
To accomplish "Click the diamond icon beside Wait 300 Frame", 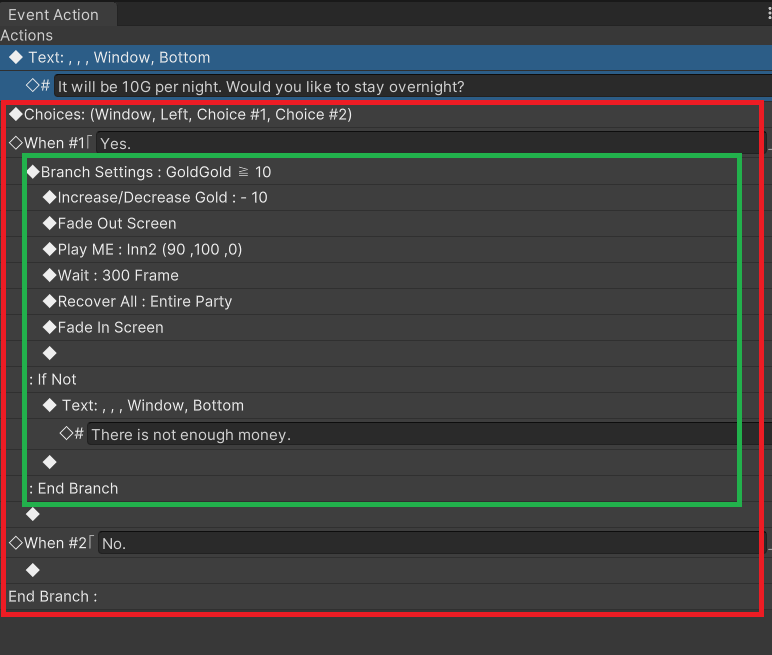I will pos(50,275).
